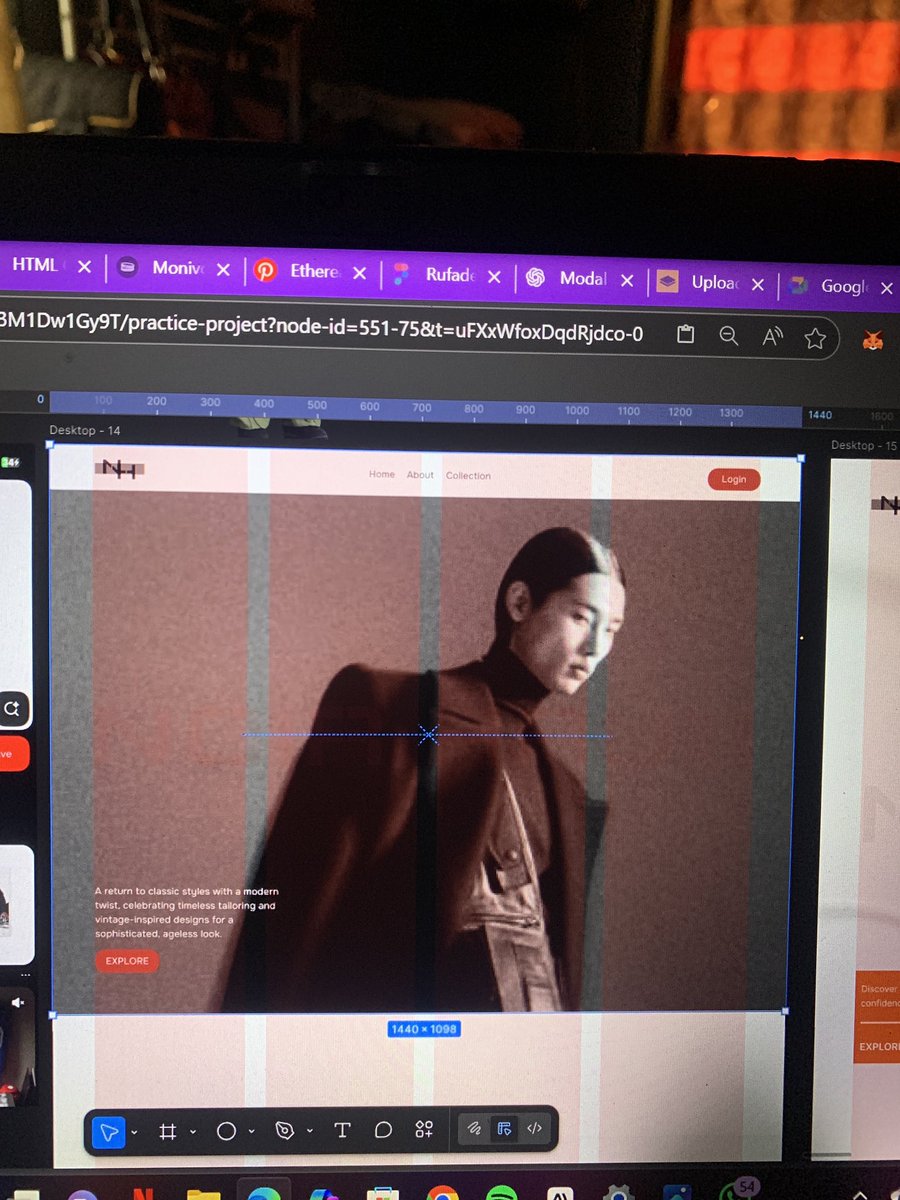Expand the Frame tool dropdown arrow
The width and height of the screenshot is (900, 1200).
point(193,1132)
